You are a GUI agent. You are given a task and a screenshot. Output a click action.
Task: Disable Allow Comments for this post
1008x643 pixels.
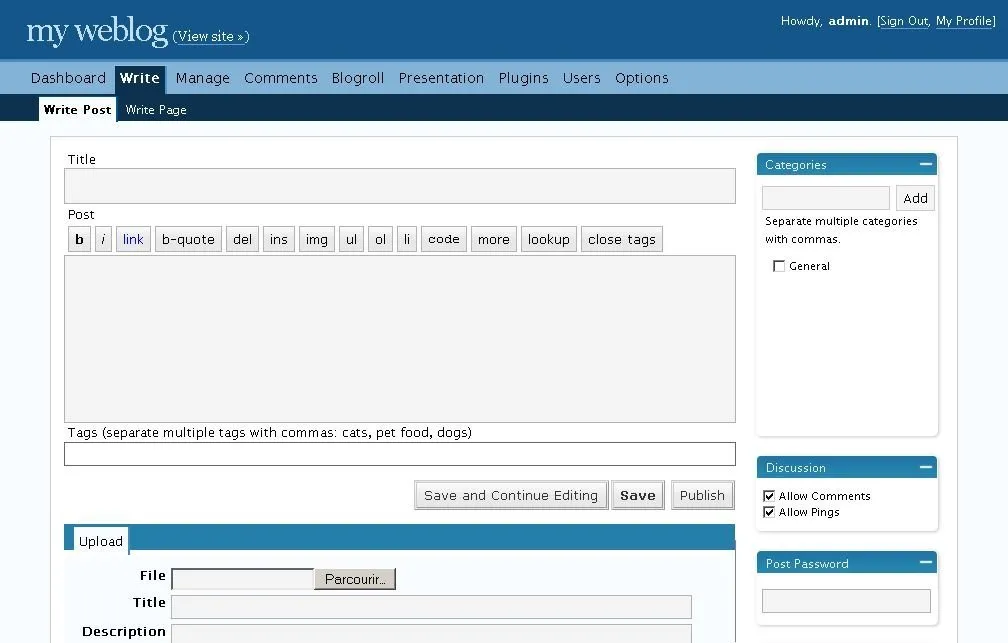tap(769, 495)
